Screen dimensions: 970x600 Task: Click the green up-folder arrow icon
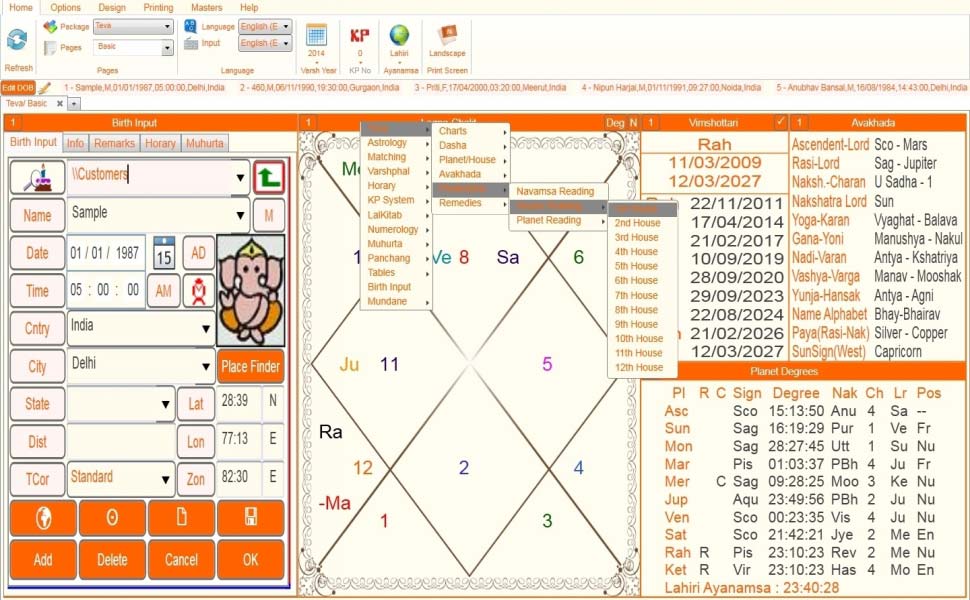[x=269, y=178]
